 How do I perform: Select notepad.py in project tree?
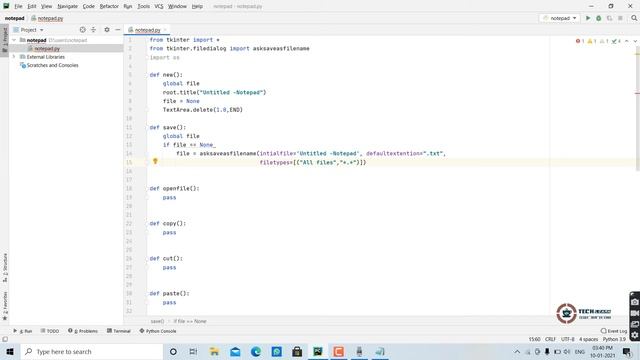tap(47, 49)
